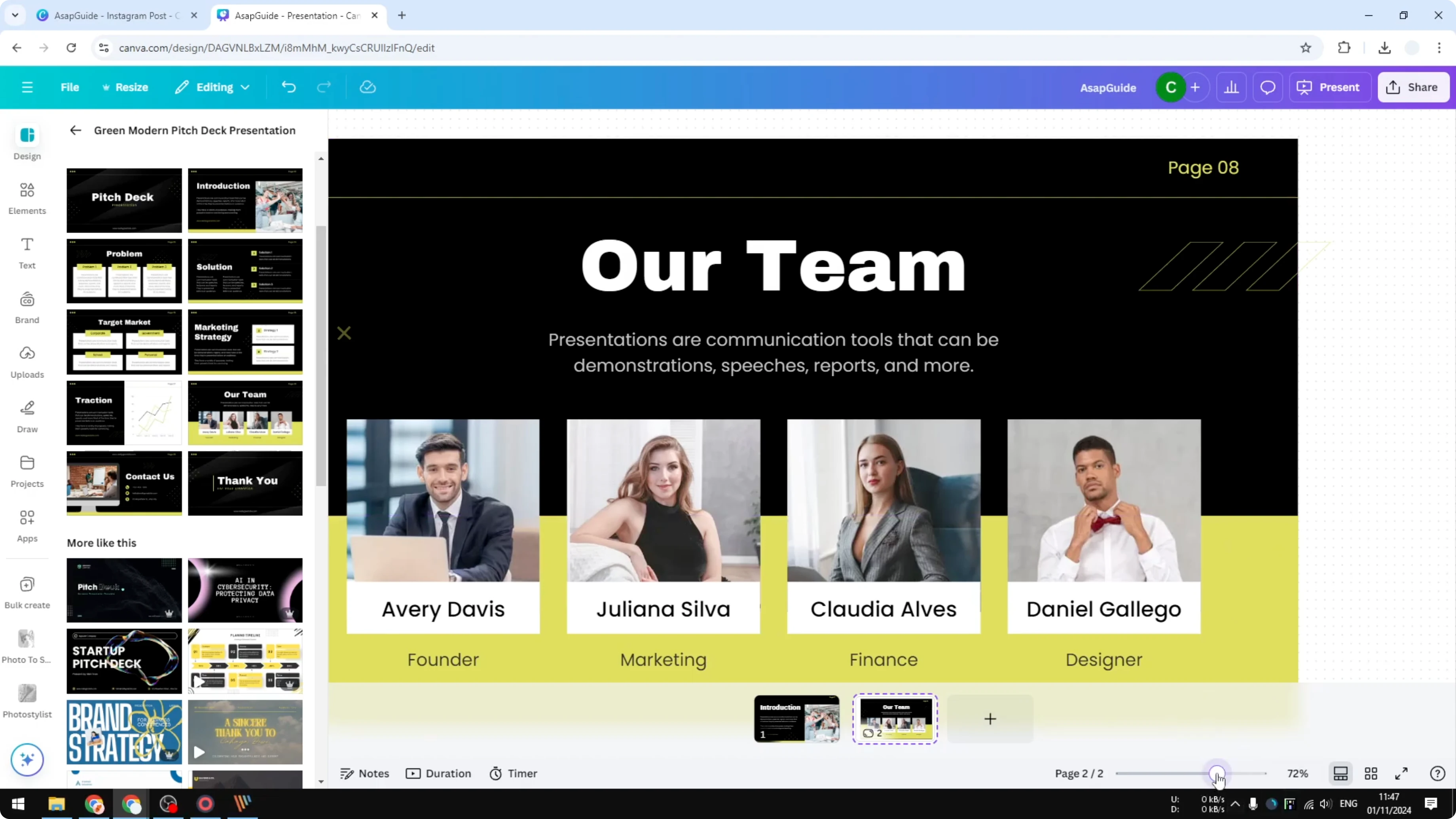Click the Share button
Viewport: 1456px width, 819px height.
tap(1414, 87)
